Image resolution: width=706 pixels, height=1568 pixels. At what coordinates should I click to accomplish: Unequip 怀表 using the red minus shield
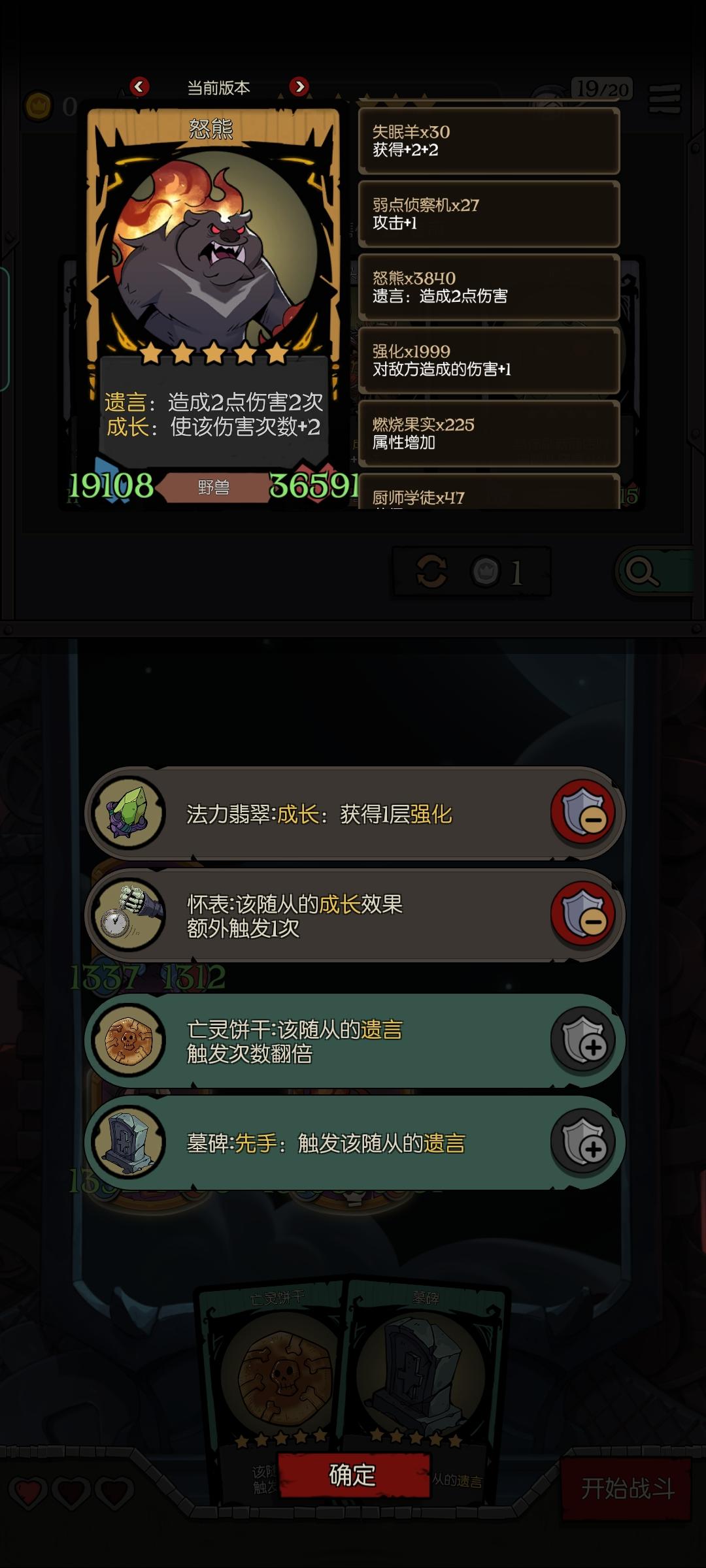pyautogui.click(x=583, y=914)
